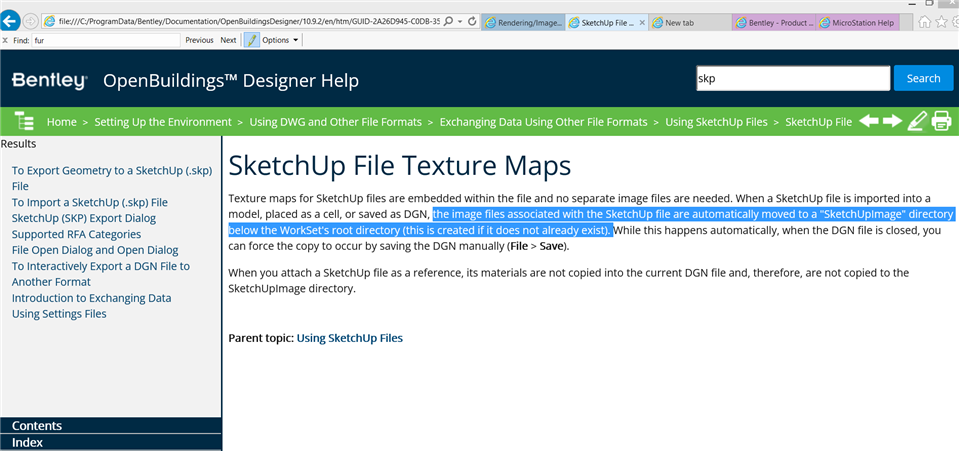Select the SketchUp File browser tab

coord(602,23)
